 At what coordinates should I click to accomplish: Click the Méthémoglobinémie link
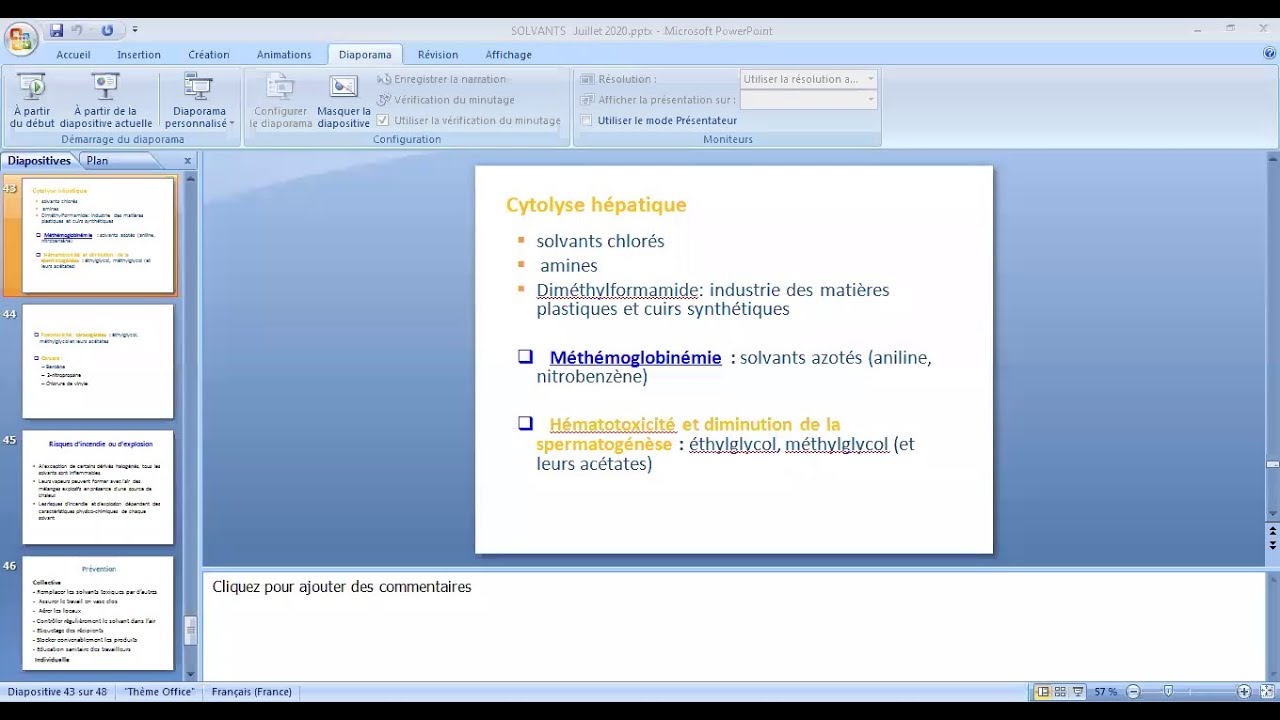click(635, 357)
